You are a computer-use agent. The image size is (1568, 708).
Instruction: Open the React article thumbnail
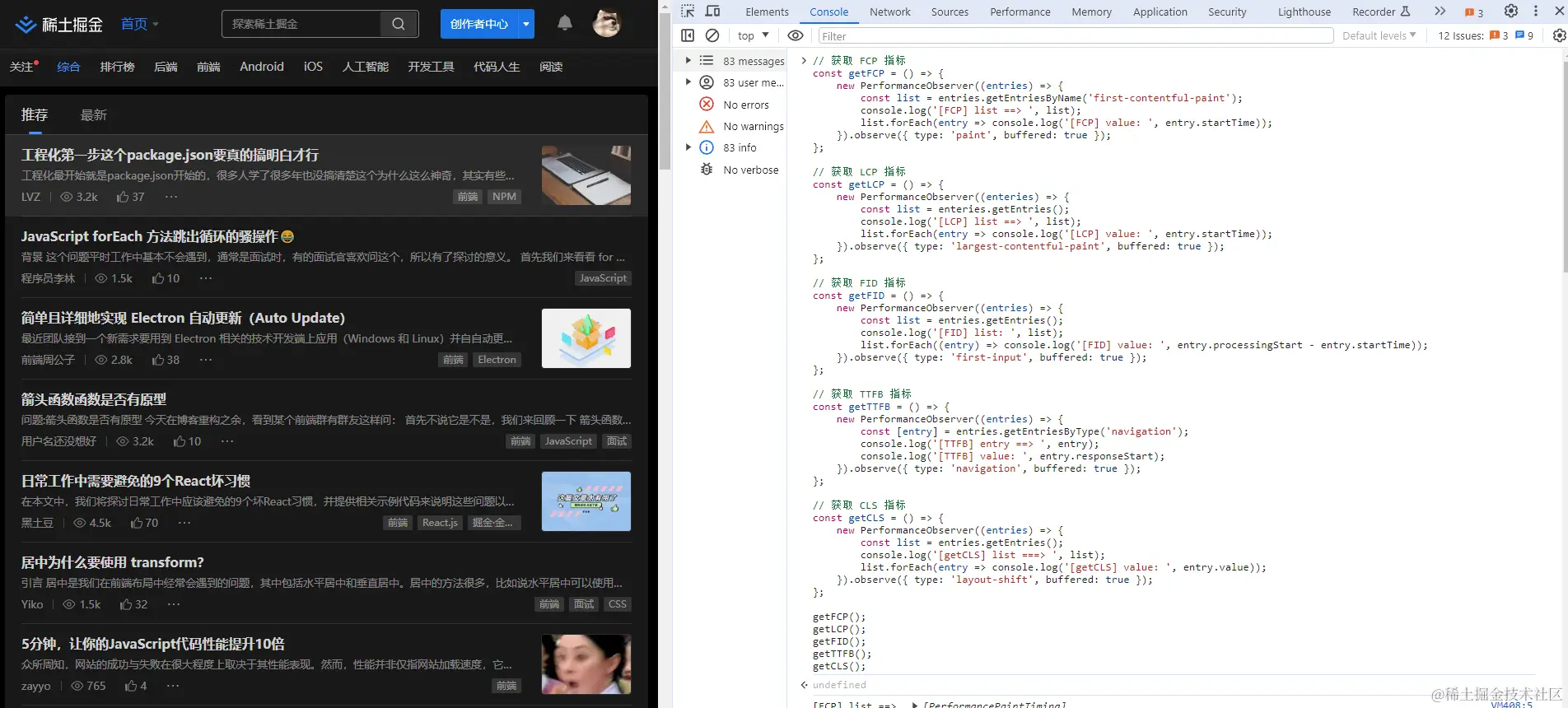(586, 501)
